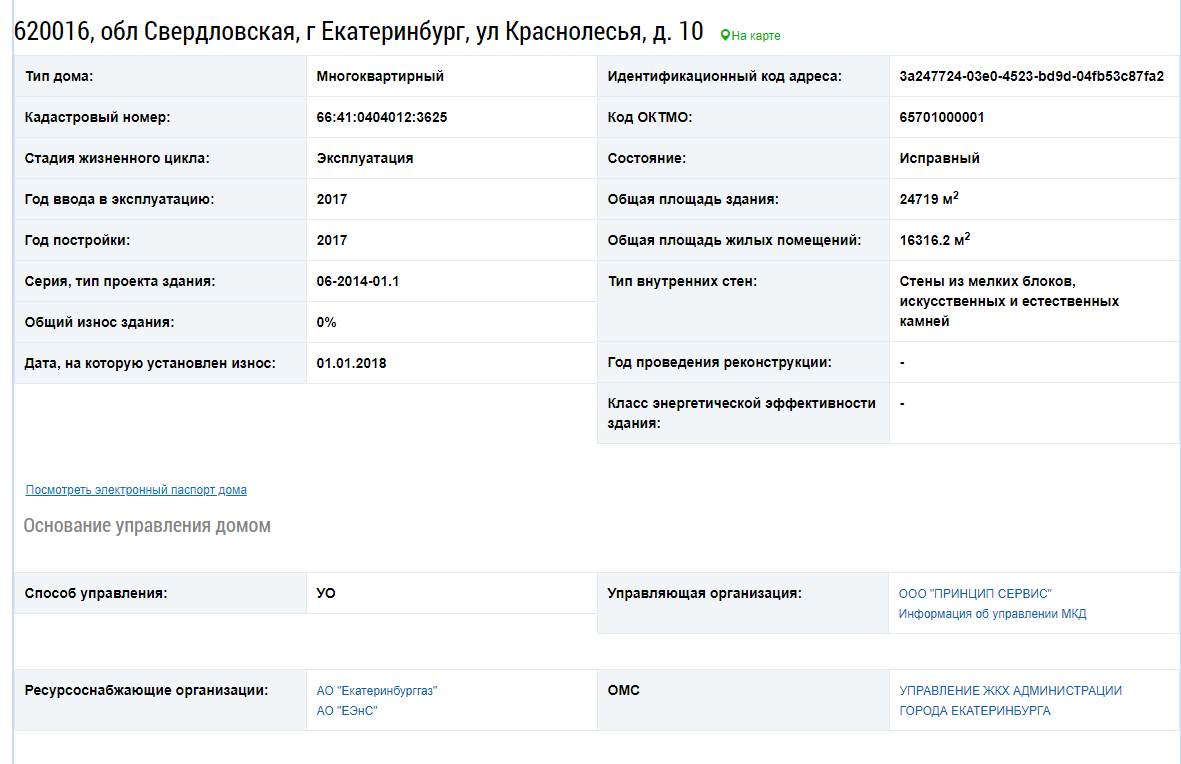Click the Состояние value Исправный
The width and height of the screenshot is (1181, 764).
pos(929,157)
